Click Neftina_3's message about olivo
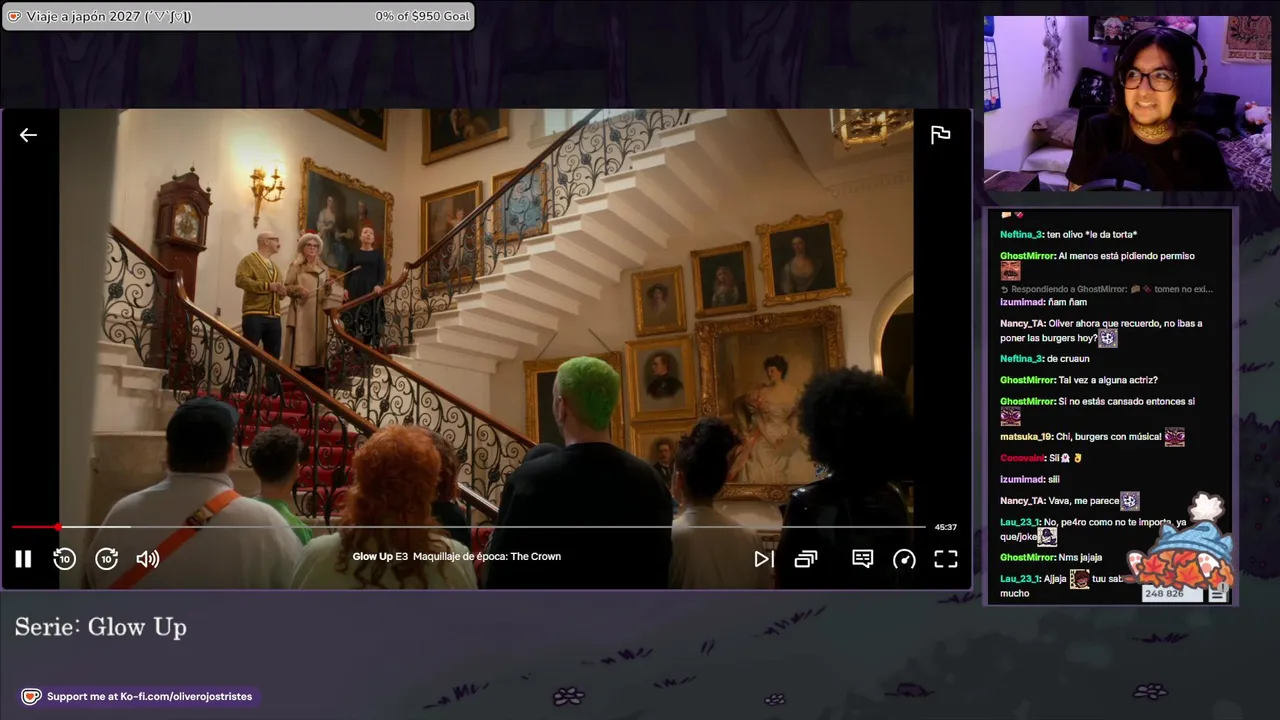The width and height of the screenshot is (1280, 720). click(x=1068, y=234)
